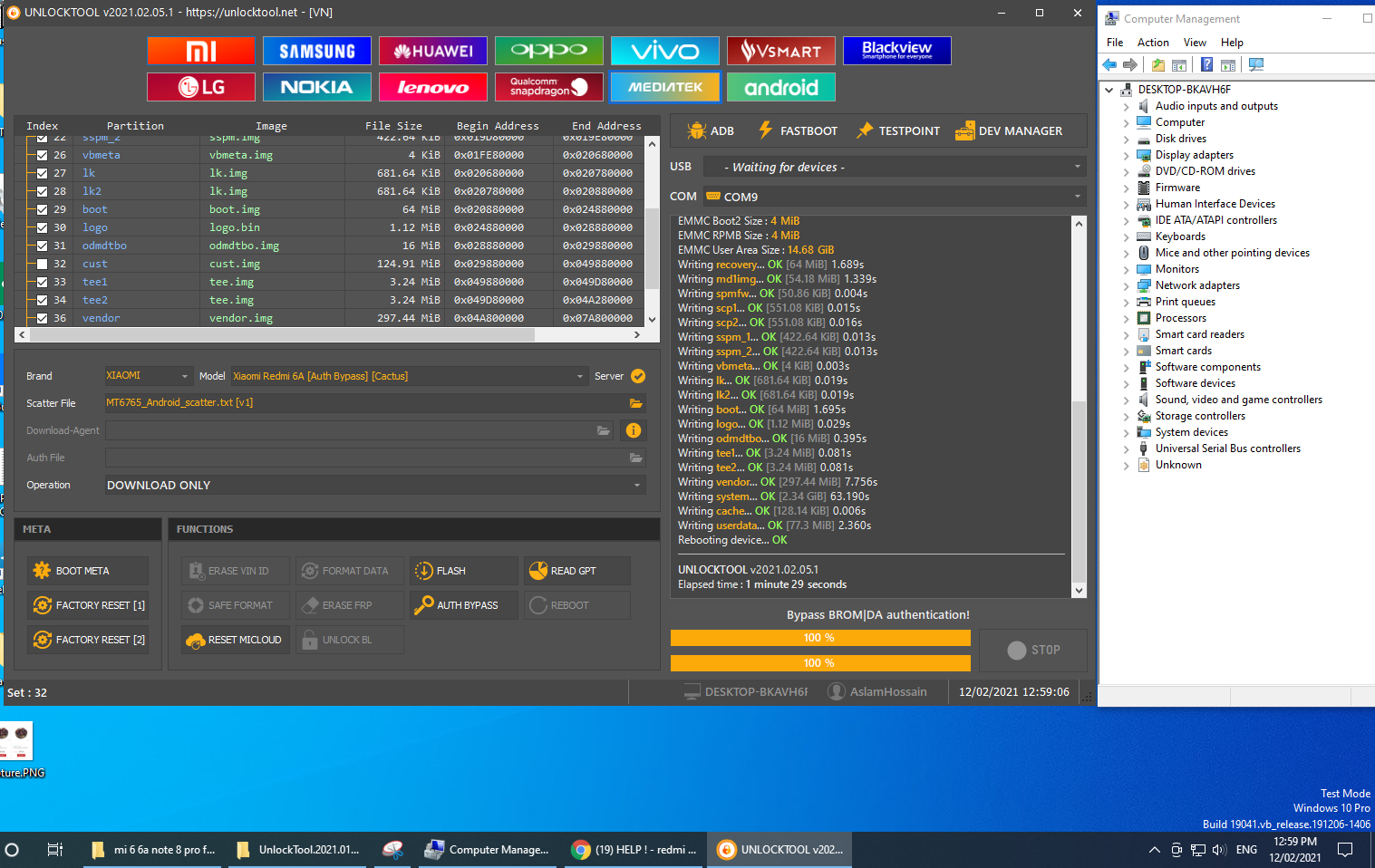Image resolution: width=1375 pixels, height=868 pixels.
Task: Go back in Computer Management toolbar
Action: click(1109, 64)
